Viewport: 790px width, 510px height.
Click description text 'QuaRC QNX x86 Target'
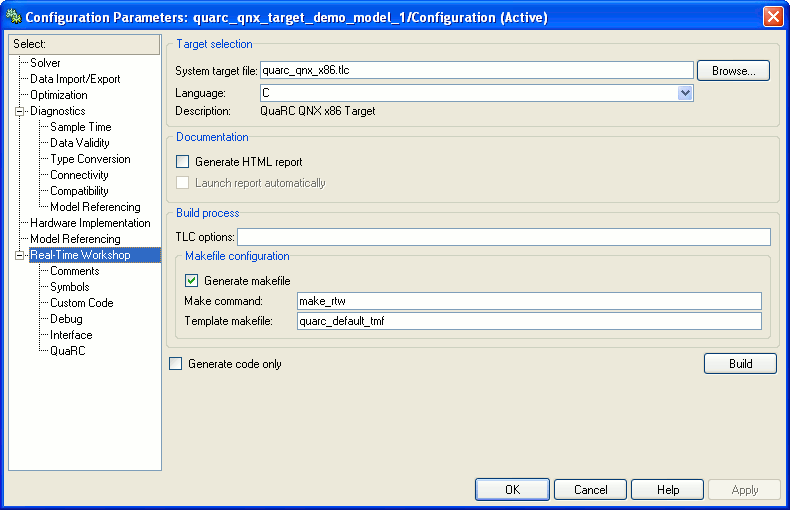coord(317,111)
